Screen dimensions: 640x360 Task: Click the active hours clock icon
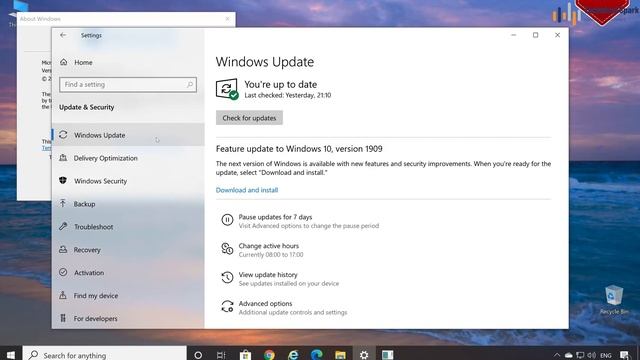coord(227,249)
